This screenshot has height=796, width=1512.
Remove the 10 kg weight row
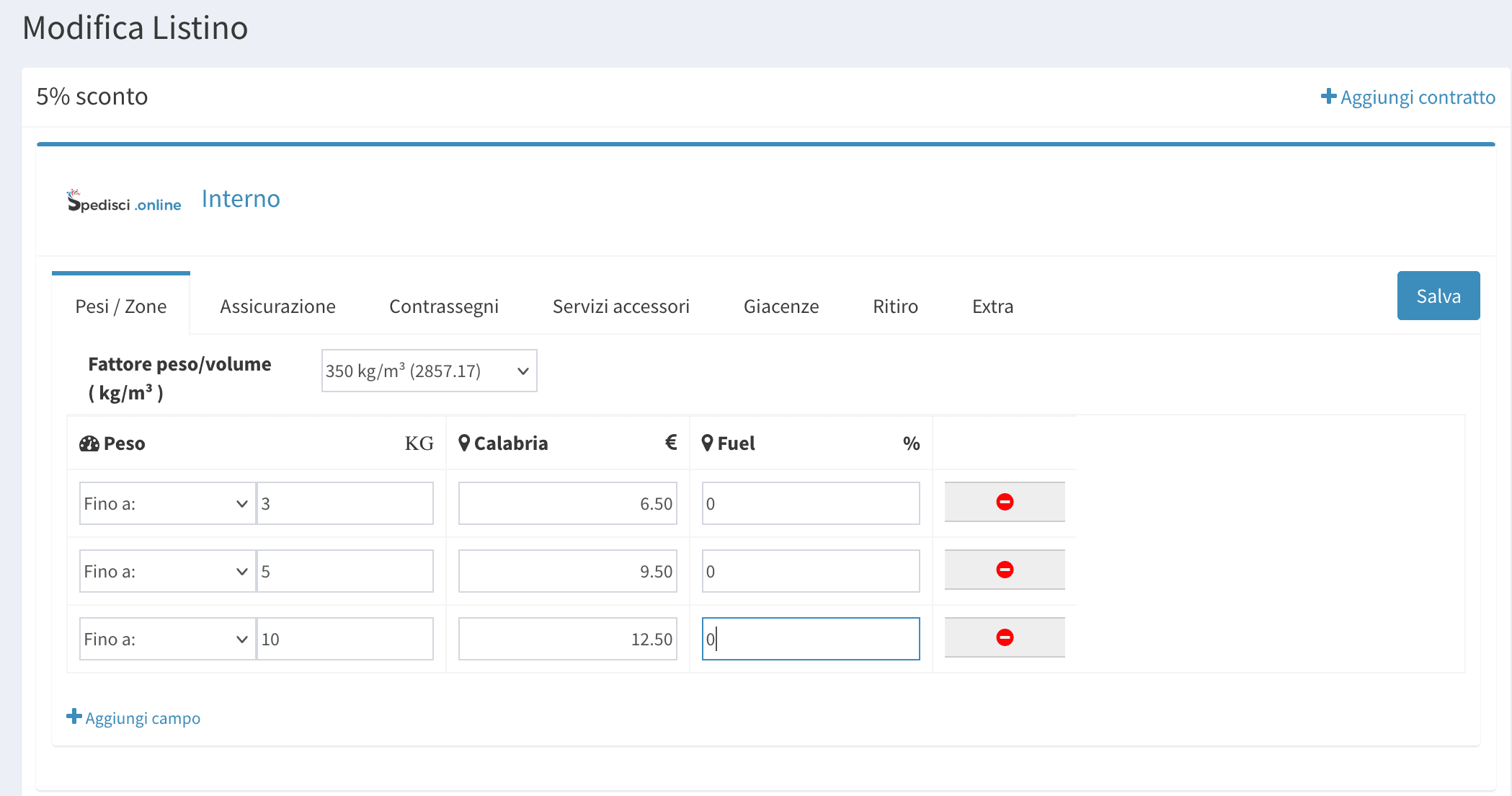coord(1004,637)
